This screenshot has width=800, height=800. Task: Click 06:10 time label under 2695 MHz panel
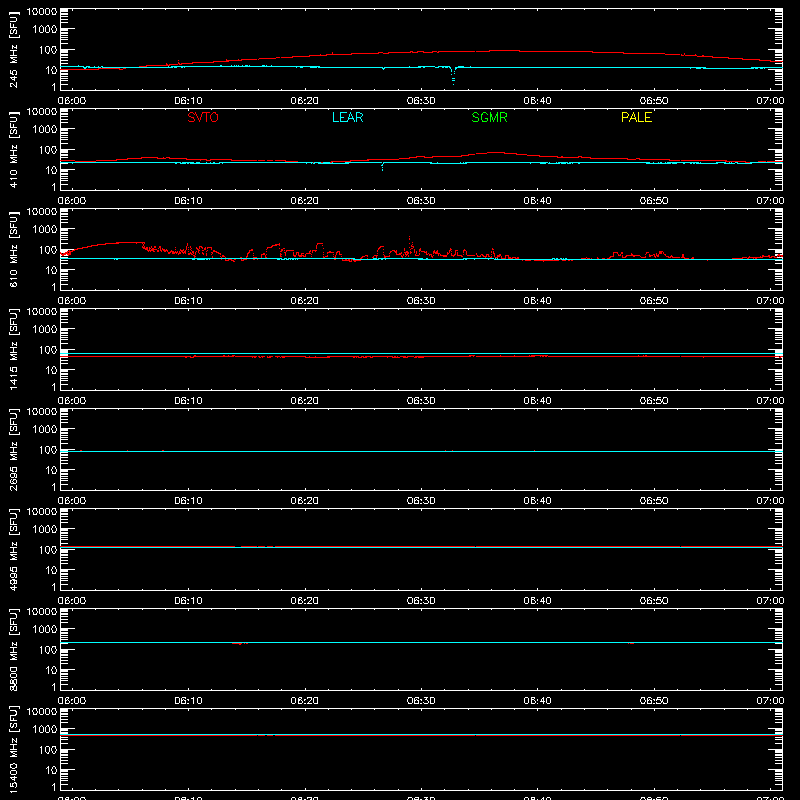[188, 501]
